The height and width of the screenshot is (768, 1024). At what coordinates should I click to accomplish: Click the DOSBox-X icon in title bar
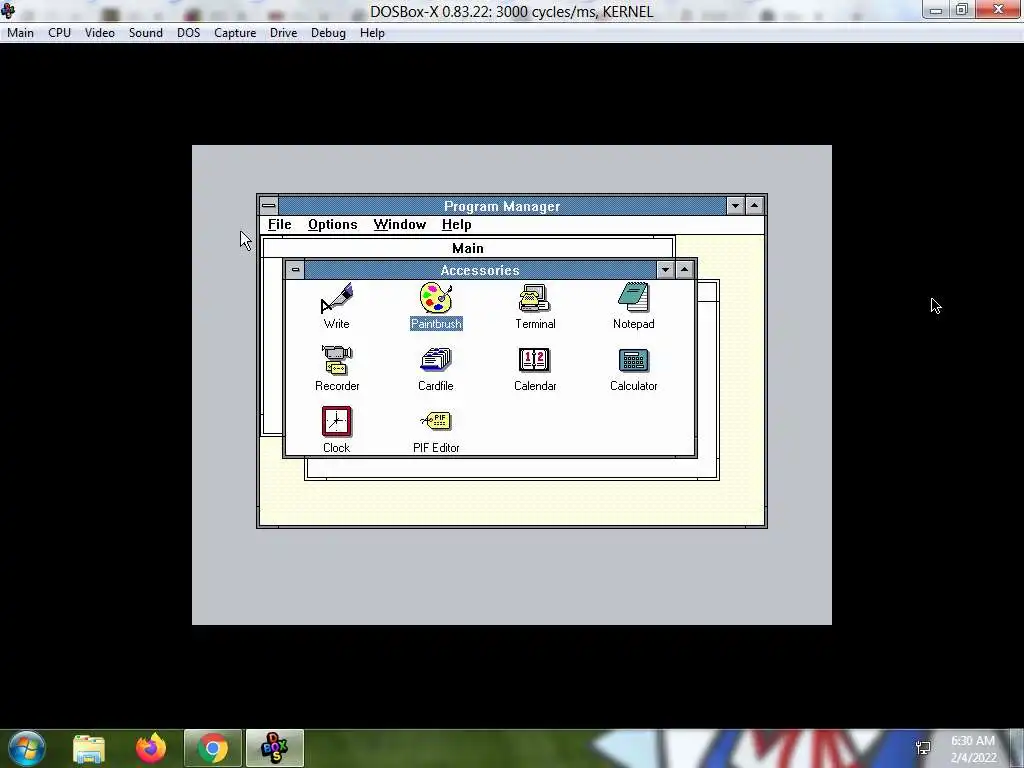click(8, 10)
